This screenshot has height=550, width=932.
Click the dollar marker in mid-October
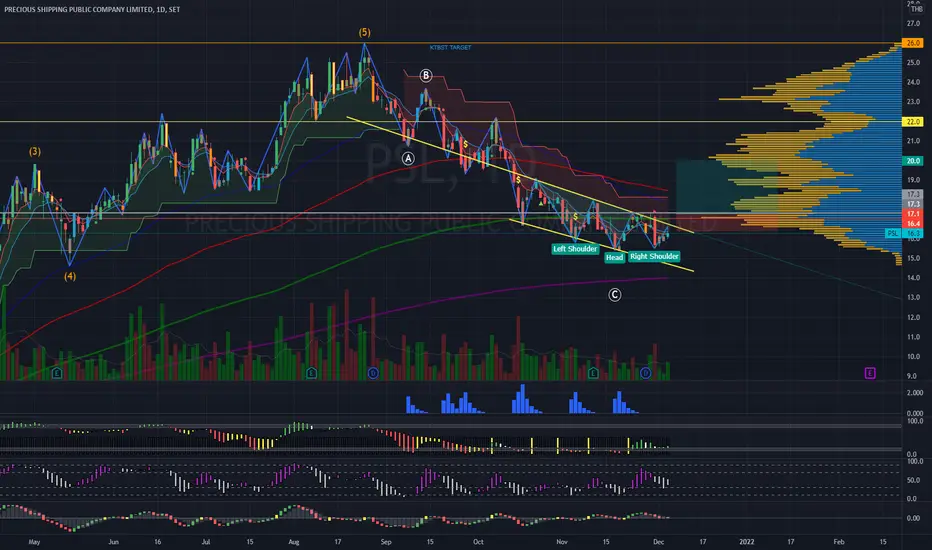[x=518, y=180]
